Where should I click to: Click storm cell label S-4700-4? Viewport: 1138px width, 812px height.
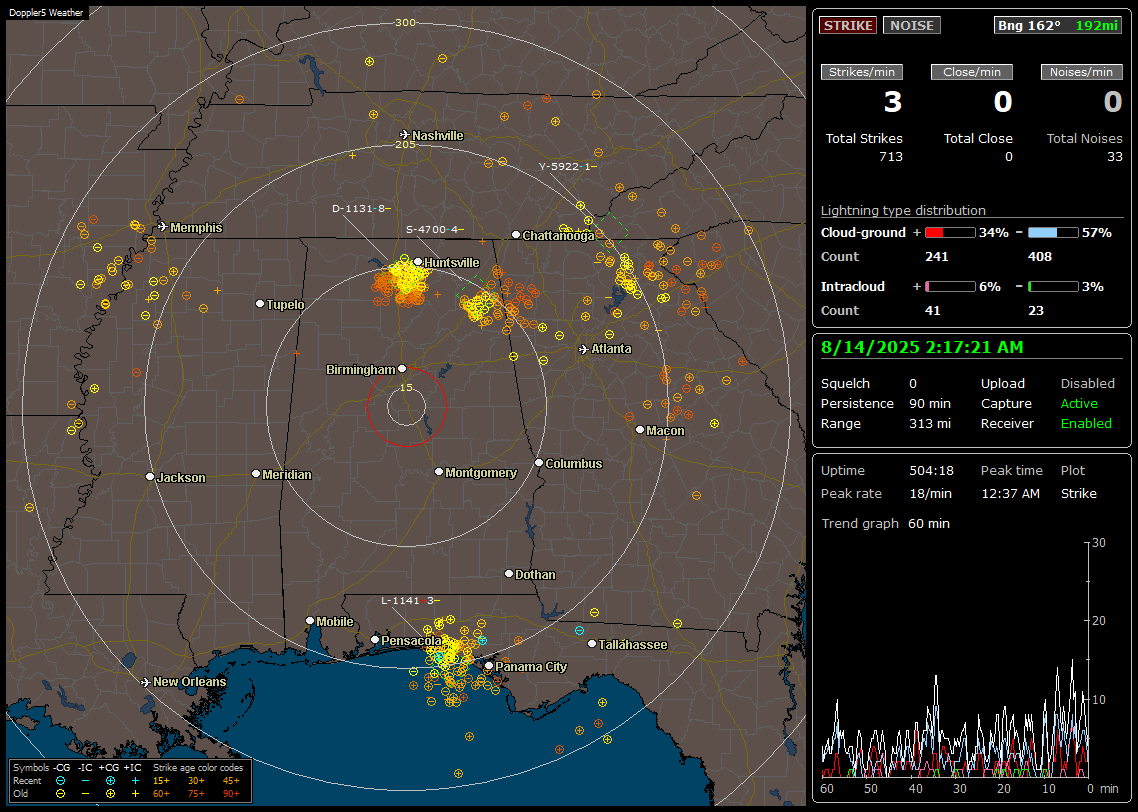tap(434, 229)
